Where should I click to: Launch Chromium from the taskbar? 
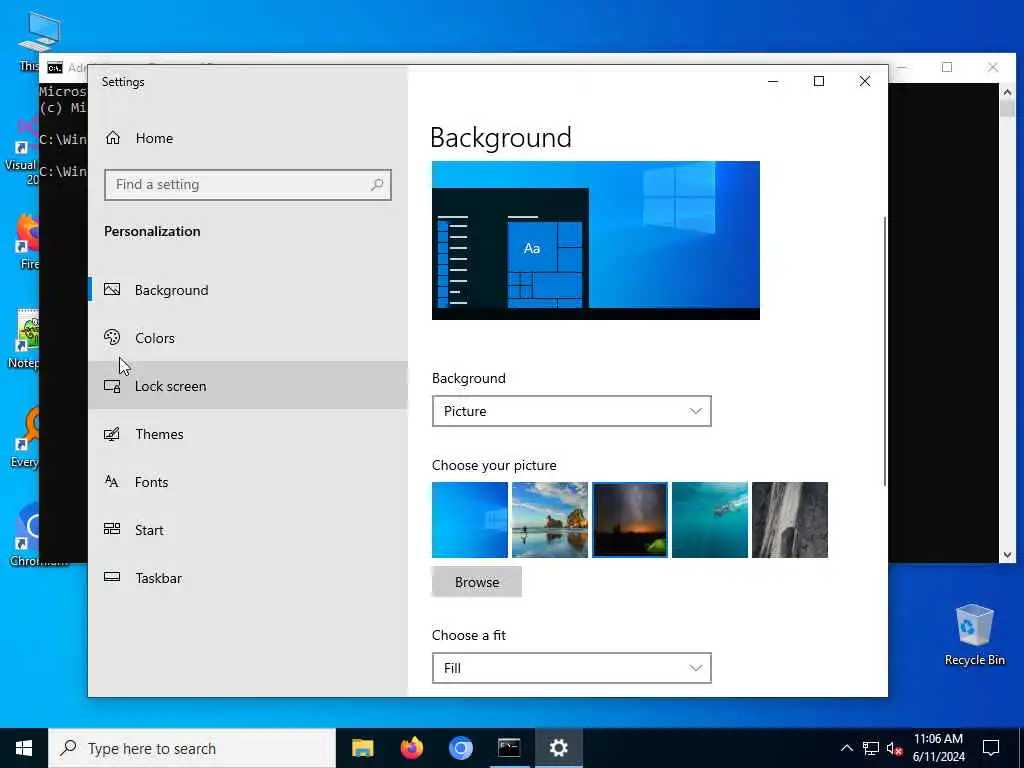click(x=460, y=748)
